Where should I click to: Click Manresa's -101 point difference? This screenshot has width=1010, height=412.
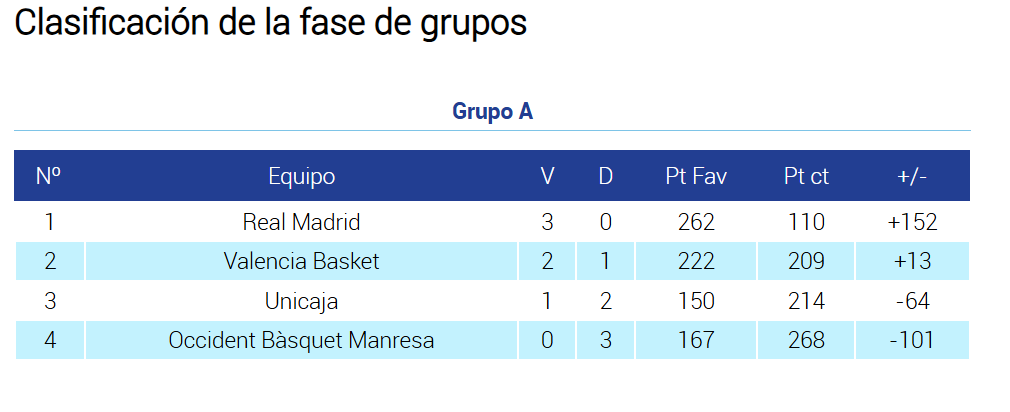pos(912,341)
